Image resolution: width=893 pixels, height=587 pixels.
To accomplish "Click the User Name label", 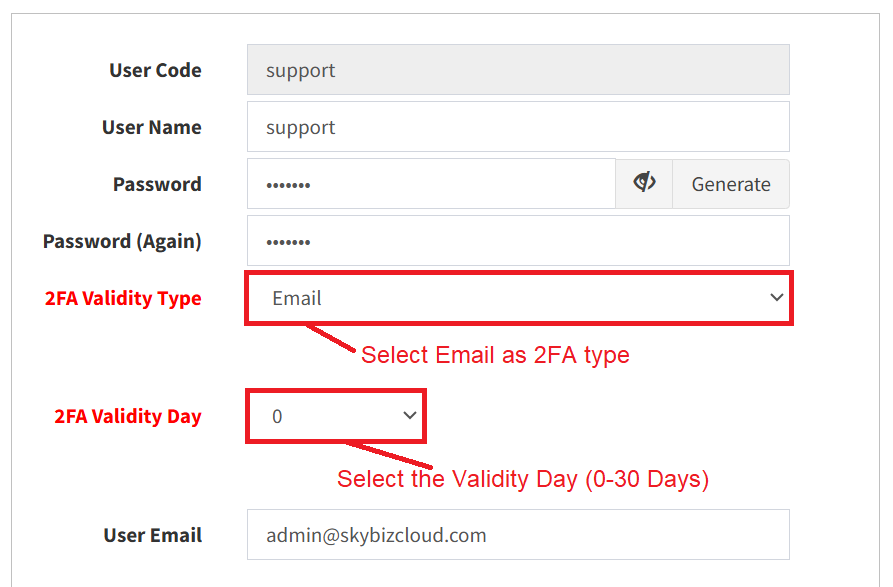I will (x=151, y=127).
